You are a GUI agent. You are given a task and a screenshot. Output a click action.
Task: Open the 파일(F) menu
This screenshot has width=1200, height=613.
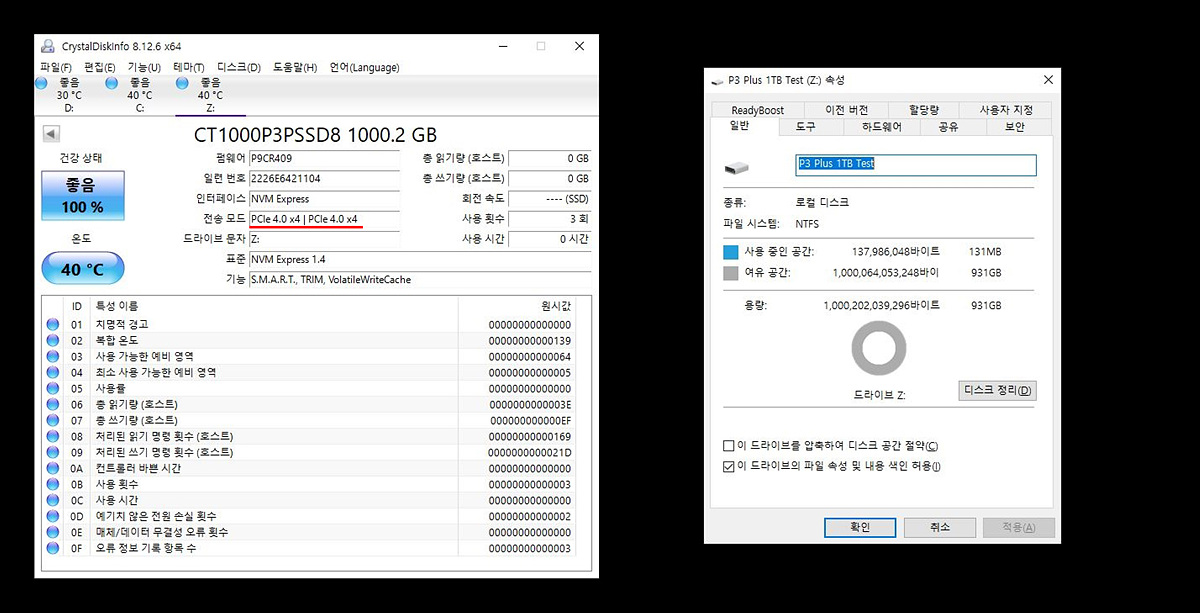click(55, 67)
